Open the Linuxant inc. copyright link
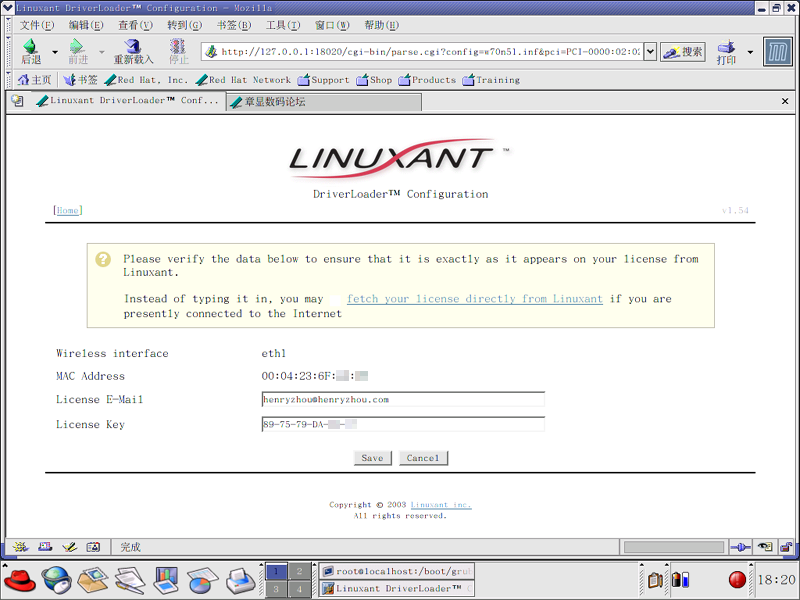Viewport: 800px width, 600px height. pos(441,505)
